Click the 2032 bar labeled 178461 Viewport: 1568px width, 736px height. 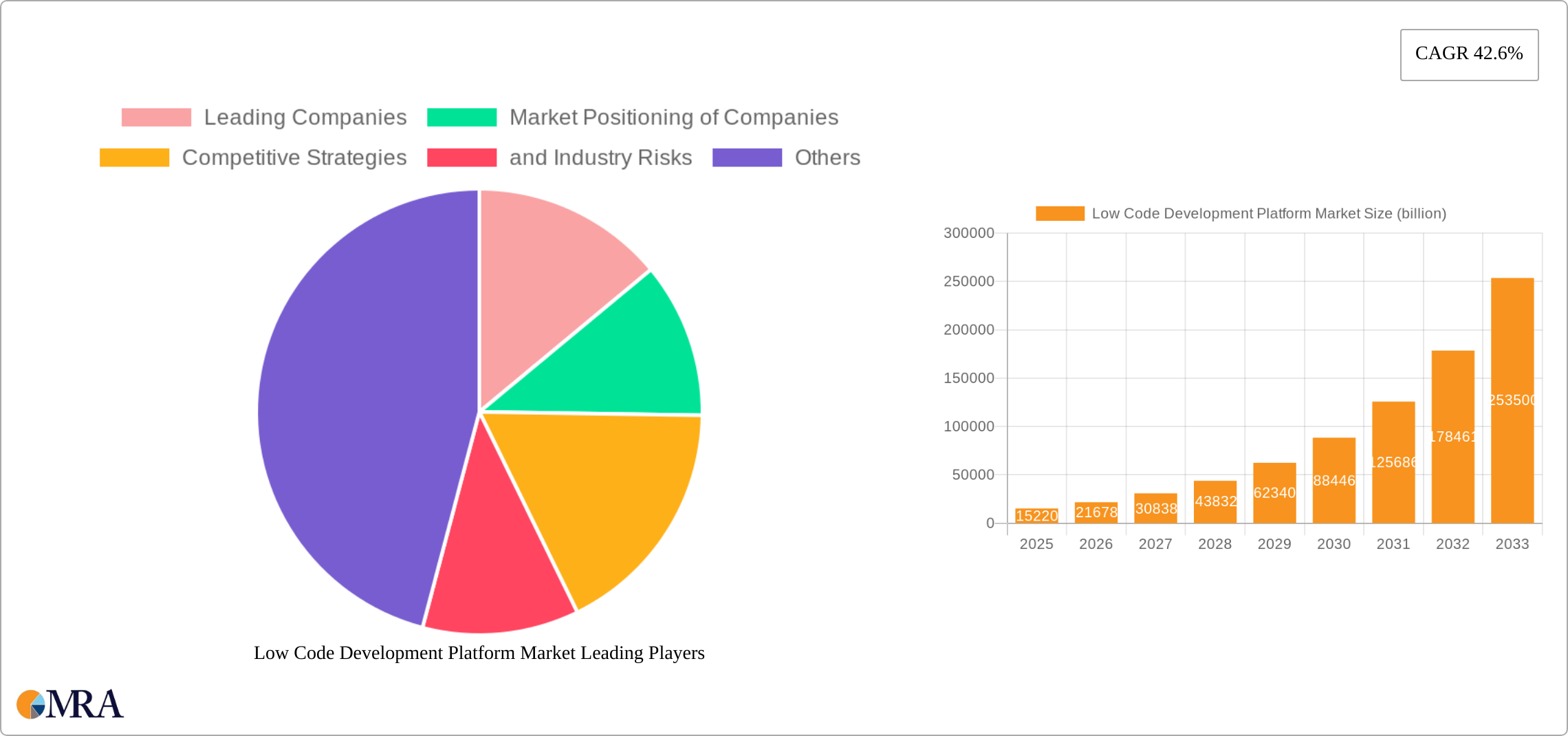click(x=1453, y=437)
